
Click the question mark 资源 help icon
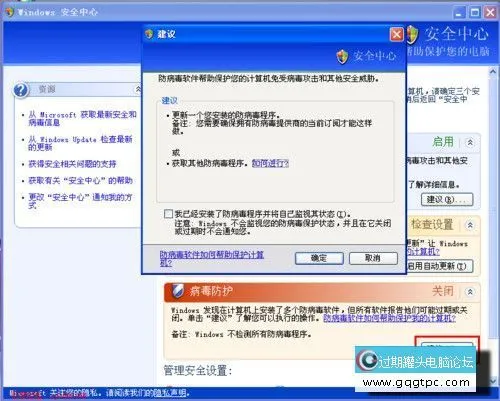21,90
